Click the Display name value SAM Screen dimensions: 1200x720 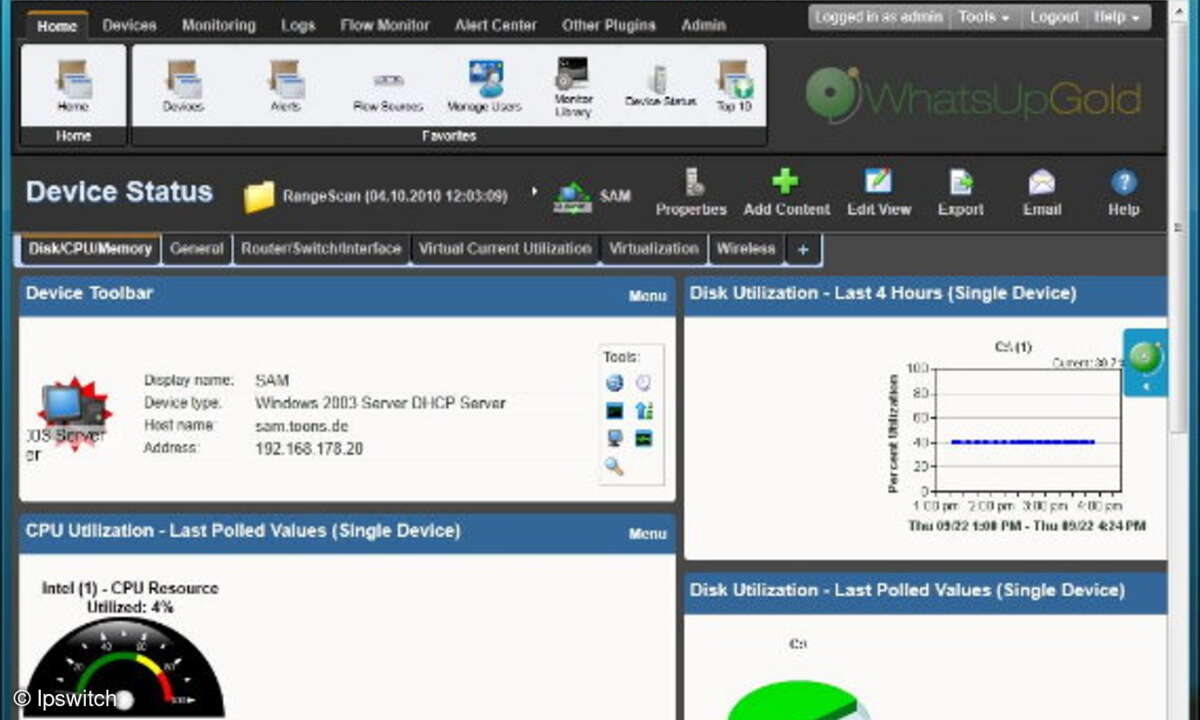273,380
